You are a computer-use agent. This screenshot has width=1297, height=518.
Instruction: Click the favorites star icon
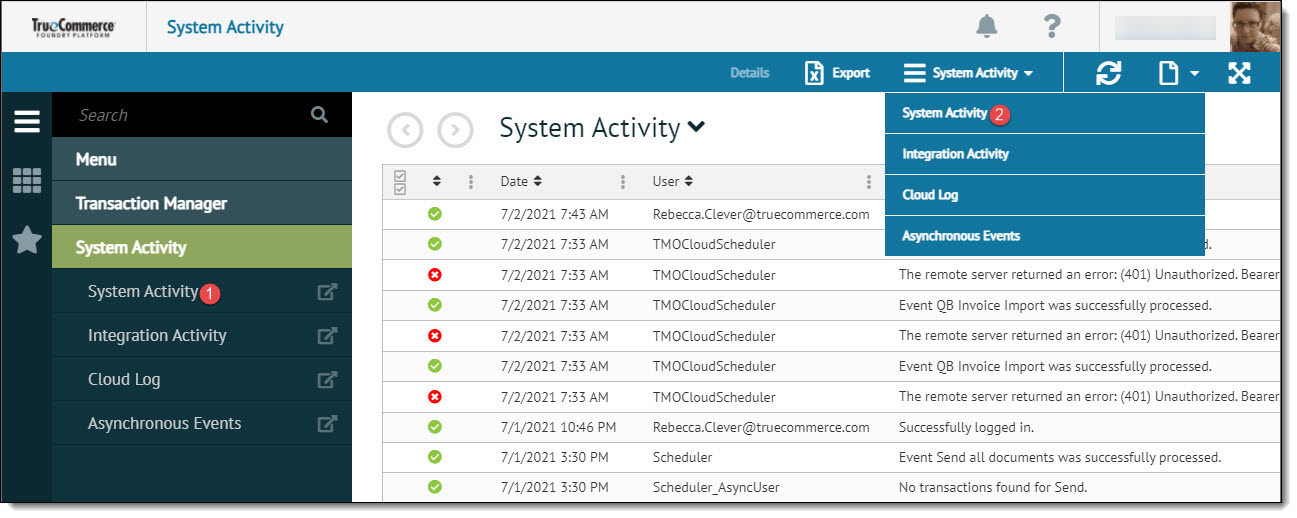point(26,240)
